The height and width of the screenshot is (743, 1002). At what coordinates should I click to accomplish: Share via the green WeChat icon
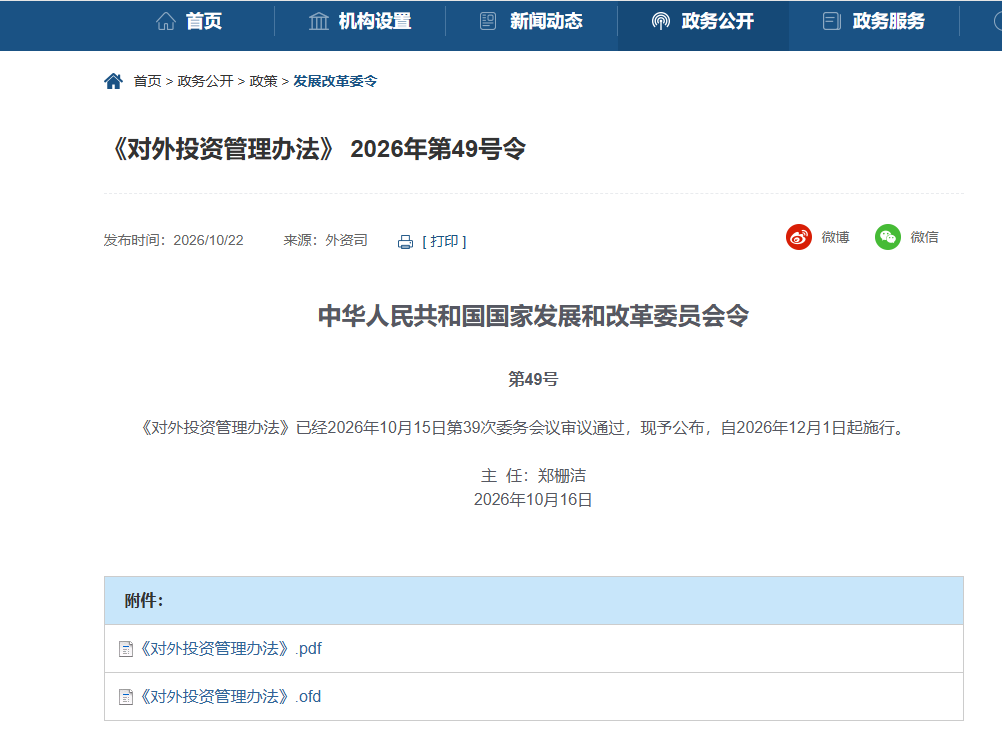pos(888,237)
